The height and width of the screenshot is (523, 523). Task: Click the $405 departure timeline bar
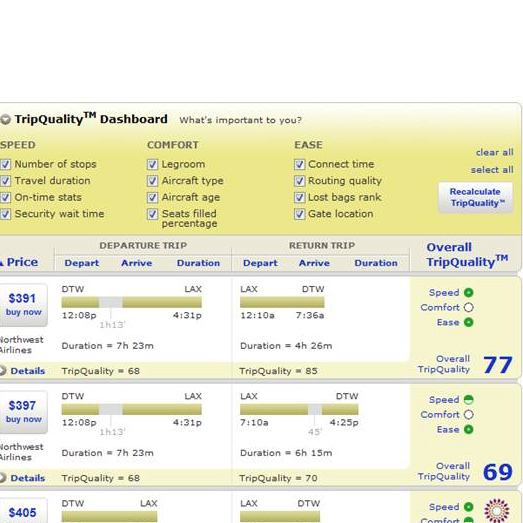tap(109, 517)
